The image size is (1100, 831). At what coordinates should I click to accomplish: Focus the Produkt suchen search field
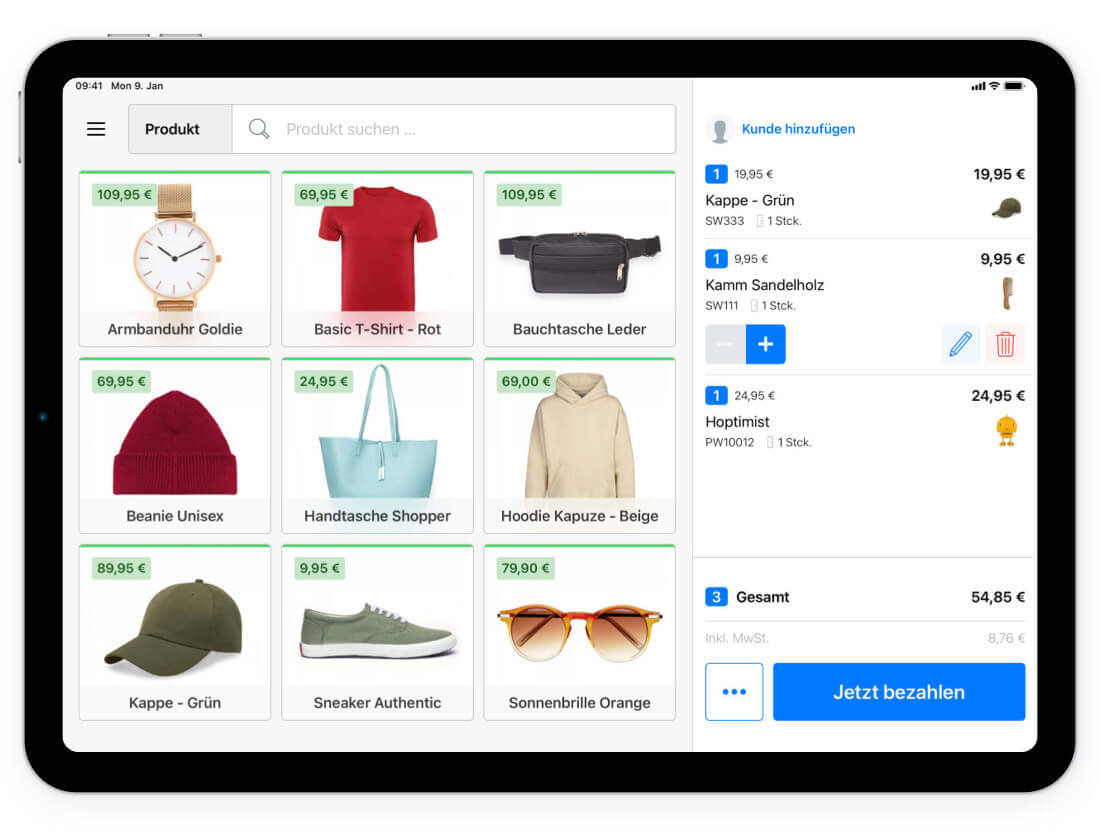point(454,129)
